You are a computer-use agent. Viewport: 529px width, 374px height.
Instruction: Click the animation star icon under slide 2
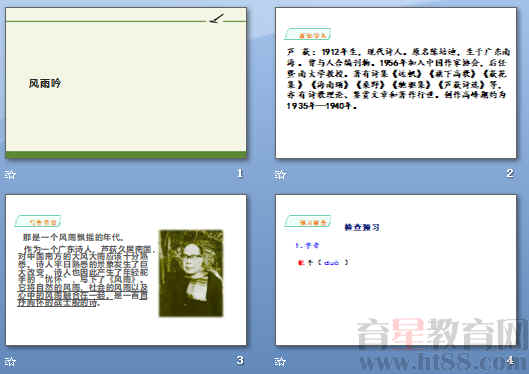[280, 174]
